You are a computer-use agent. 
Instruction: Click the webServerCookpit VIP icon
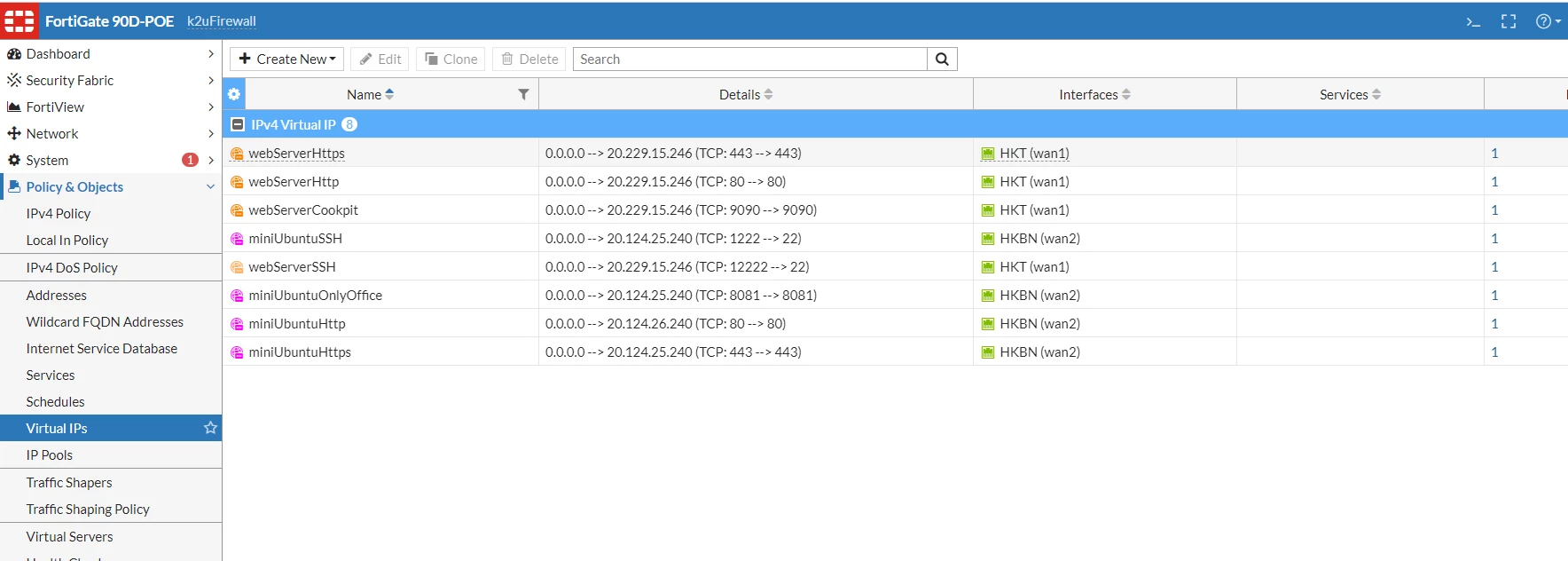point(237,210)
